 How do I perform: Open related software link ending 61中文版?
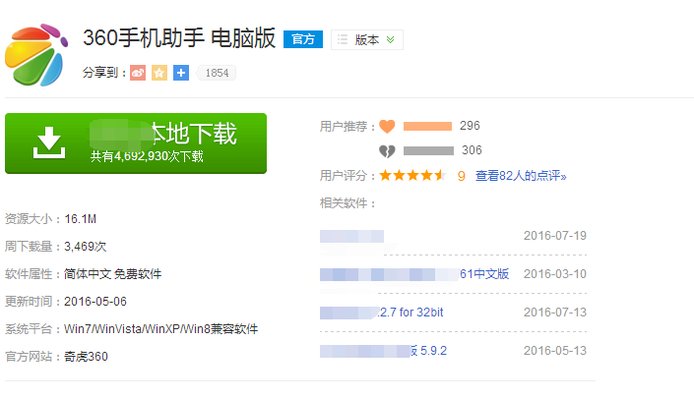414,274
